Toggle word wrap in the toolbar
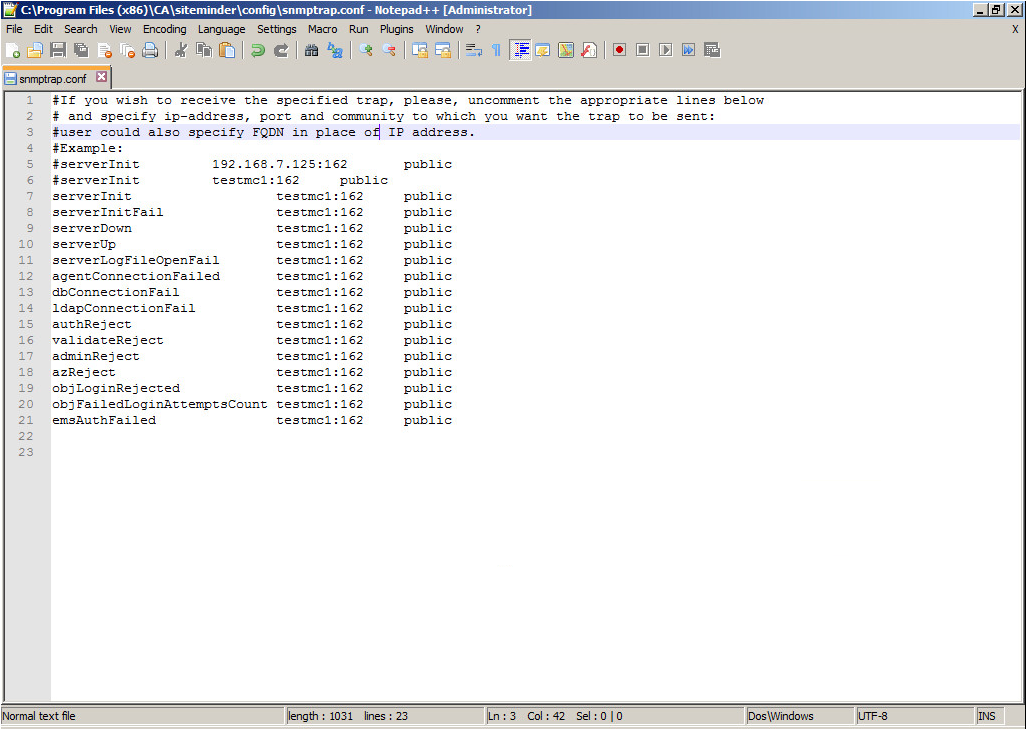 pos(473,50)
